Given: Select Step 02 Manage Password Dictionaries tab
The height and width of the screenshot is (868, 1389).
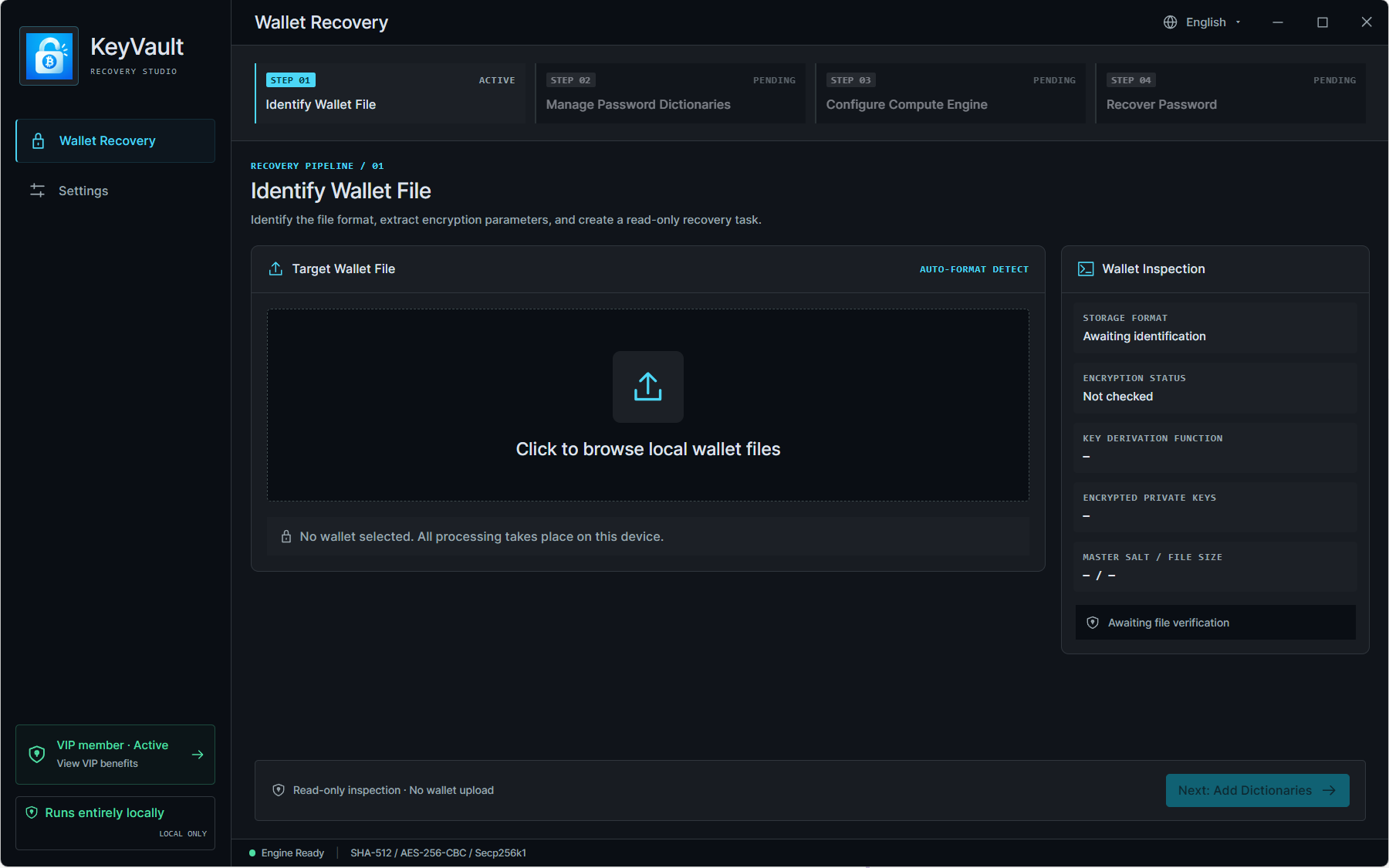Looking at the screenshot, I should coord(671,93).
